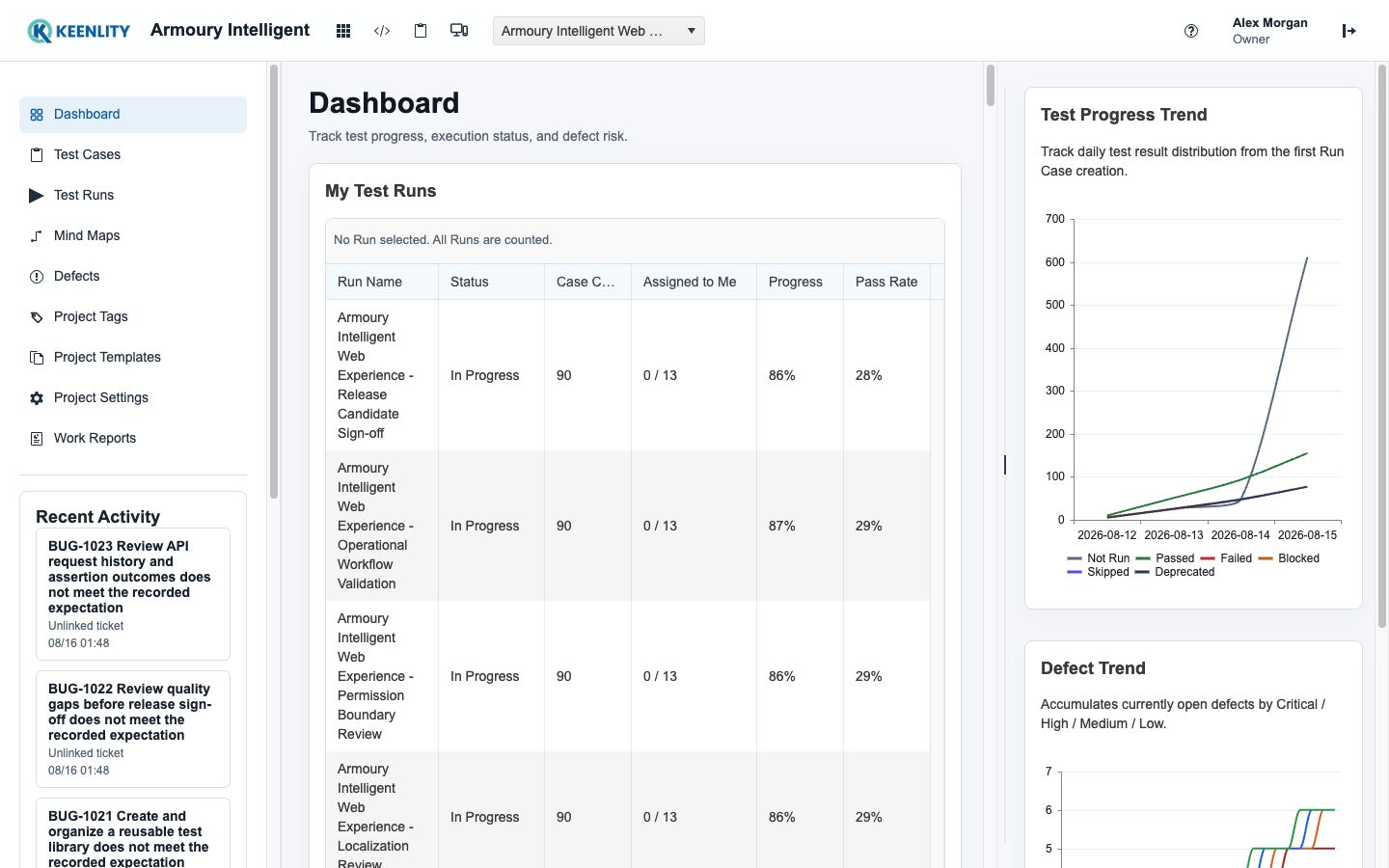Select the Permission Boundary Review run row

click(628, 676)
